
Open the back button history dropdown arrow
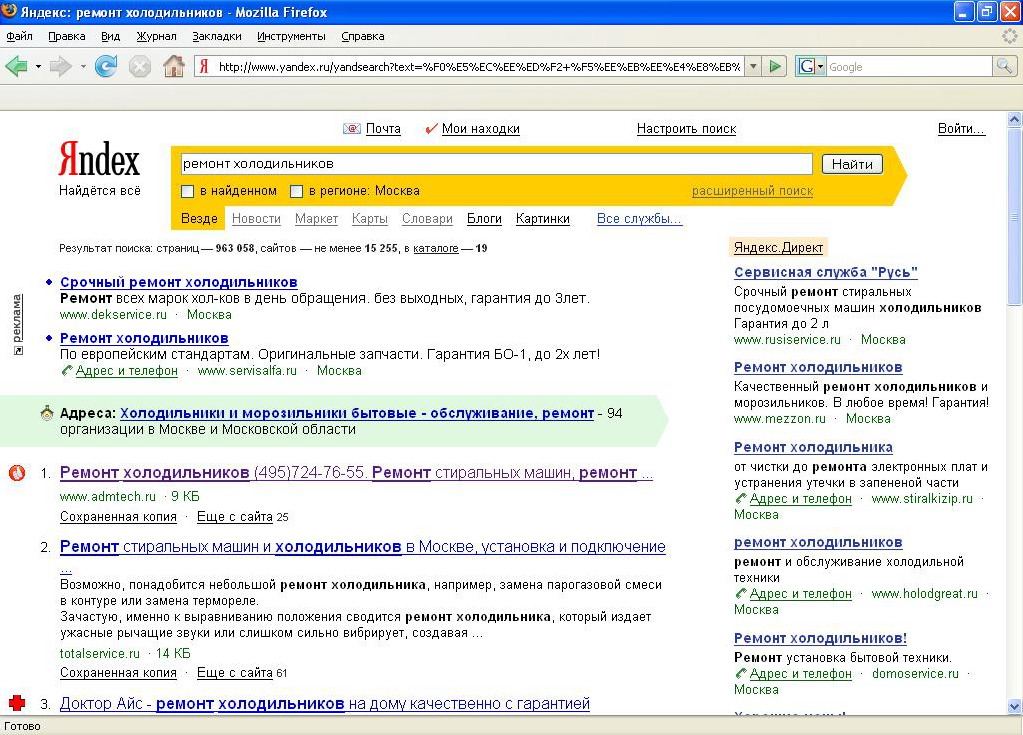tap(38, 67)
